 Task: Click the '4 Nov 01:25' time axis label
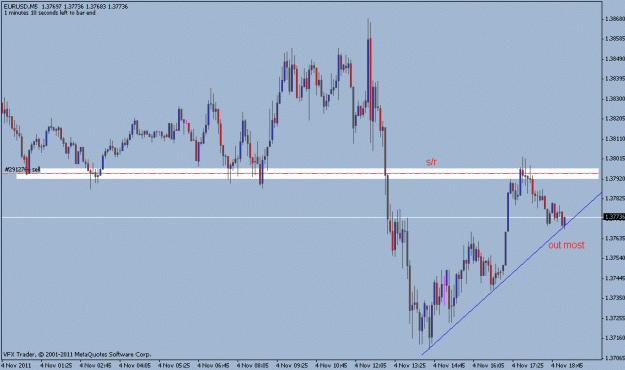pyautogui.click(x=57, y=365)
